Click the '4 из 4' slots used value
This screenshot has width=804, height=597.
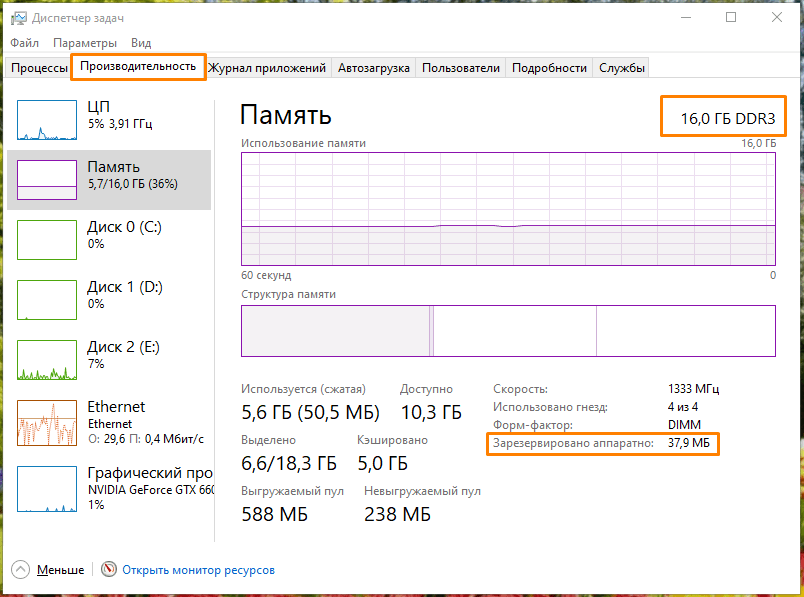coord(683,407)
